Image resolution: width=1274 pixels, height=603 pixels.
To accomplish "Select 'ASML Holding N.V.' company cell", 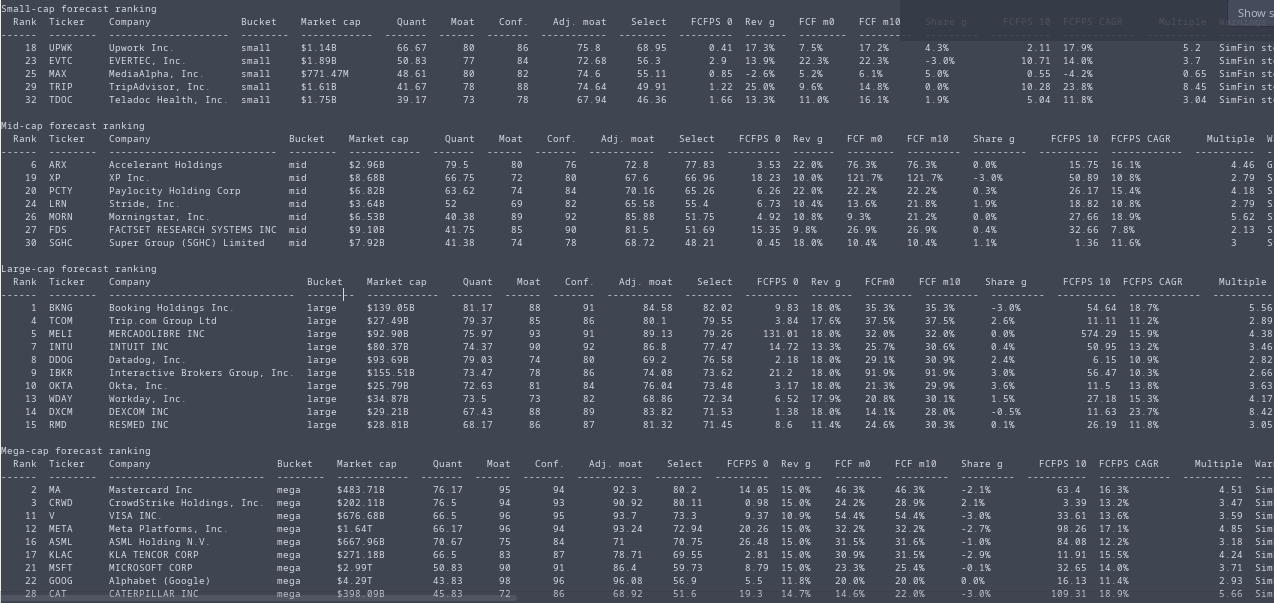I will click(x=159, y=542).
